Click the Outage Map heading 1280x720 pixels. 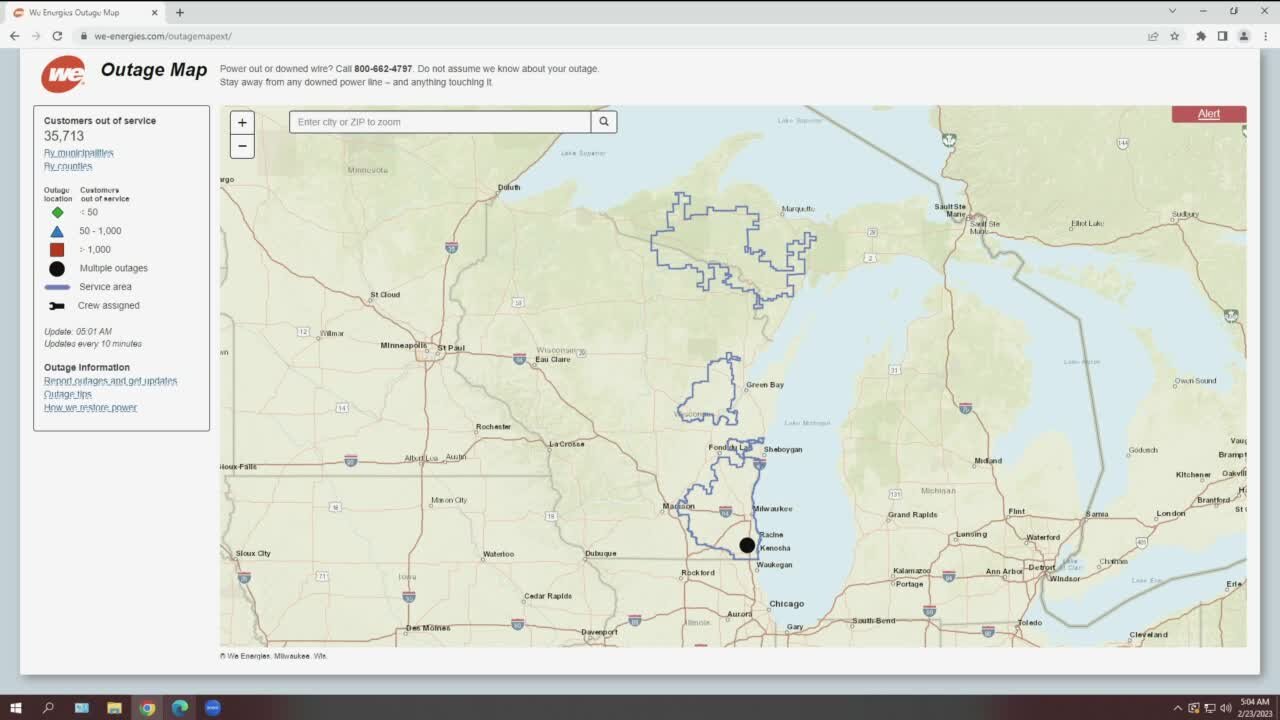[154, 70]
